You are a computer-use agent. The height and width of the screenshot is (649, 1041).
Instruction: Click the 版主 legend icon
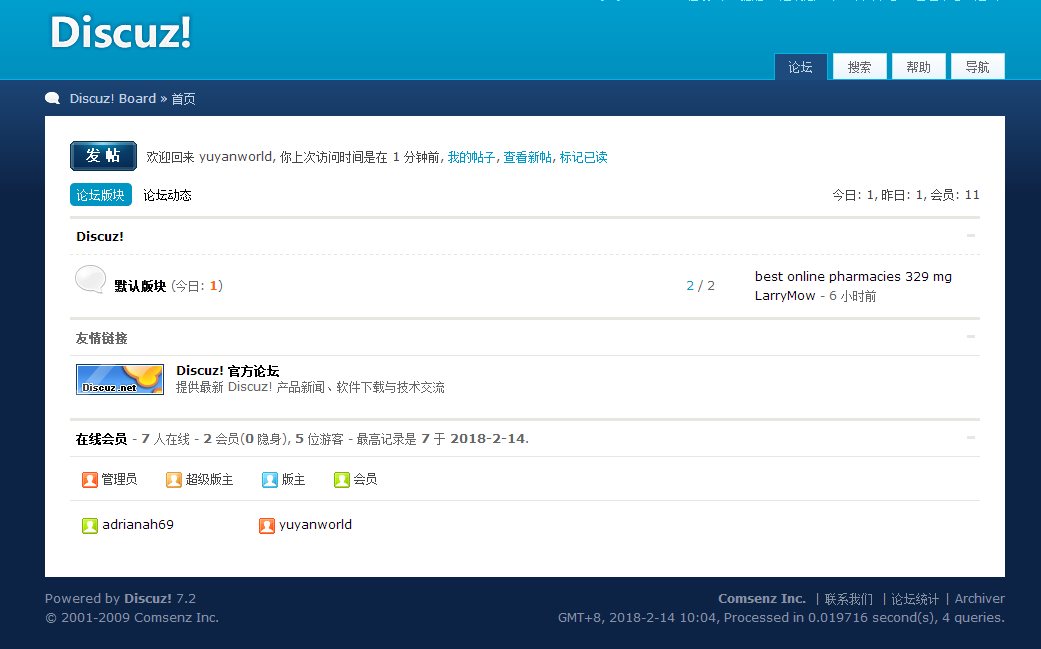point(270,480)
